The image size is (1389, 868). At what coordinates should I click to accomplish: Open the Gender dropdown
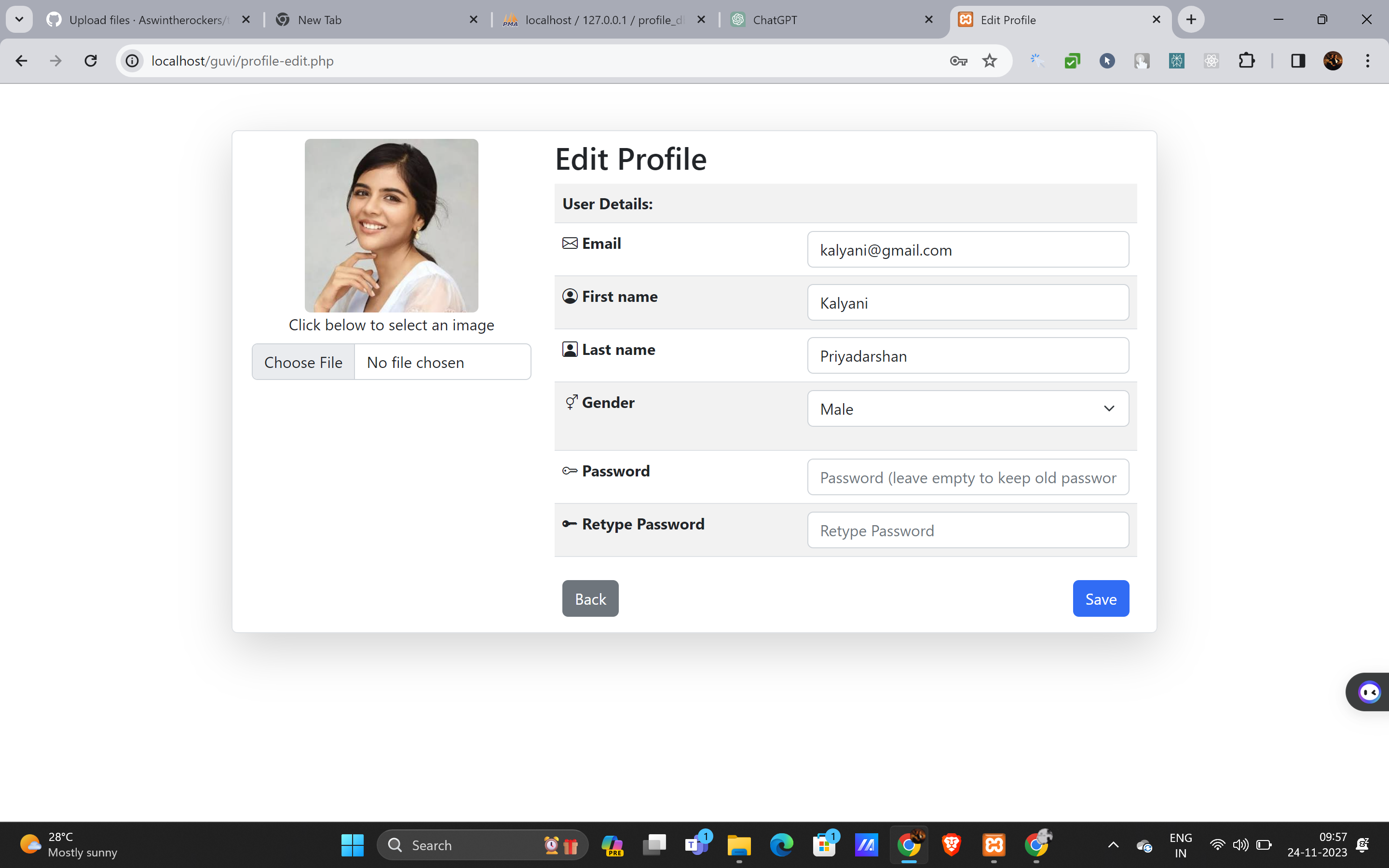[967, 409]
